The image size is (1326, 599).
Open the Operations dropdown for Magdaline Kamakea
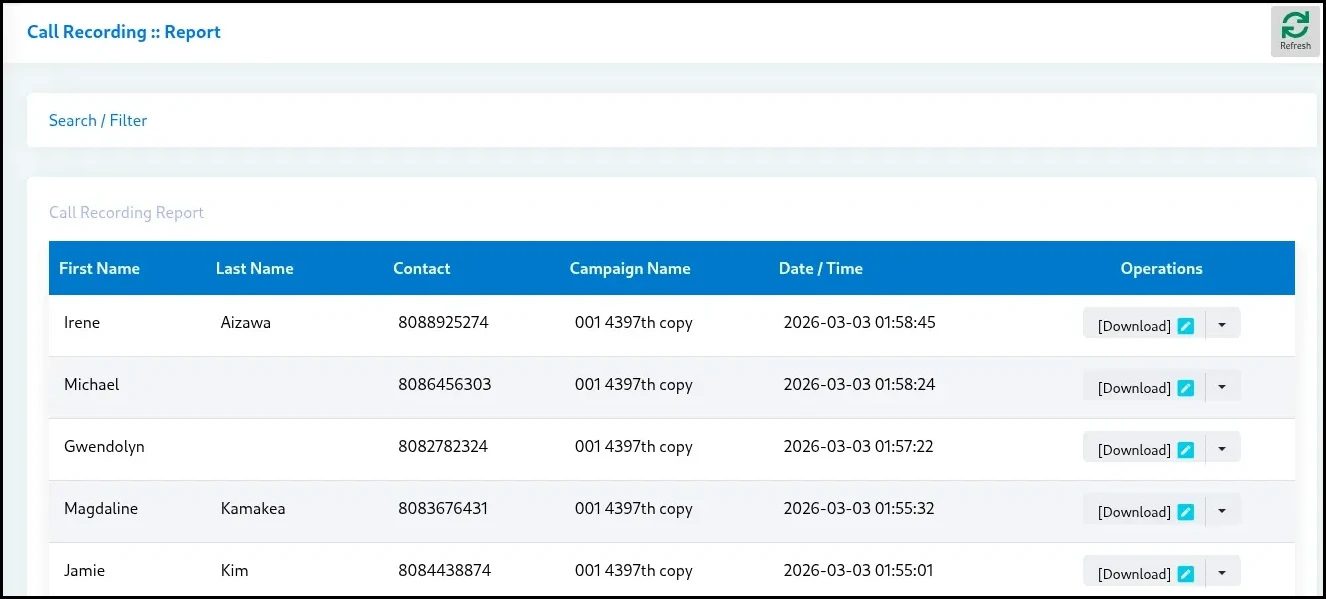1223,509
